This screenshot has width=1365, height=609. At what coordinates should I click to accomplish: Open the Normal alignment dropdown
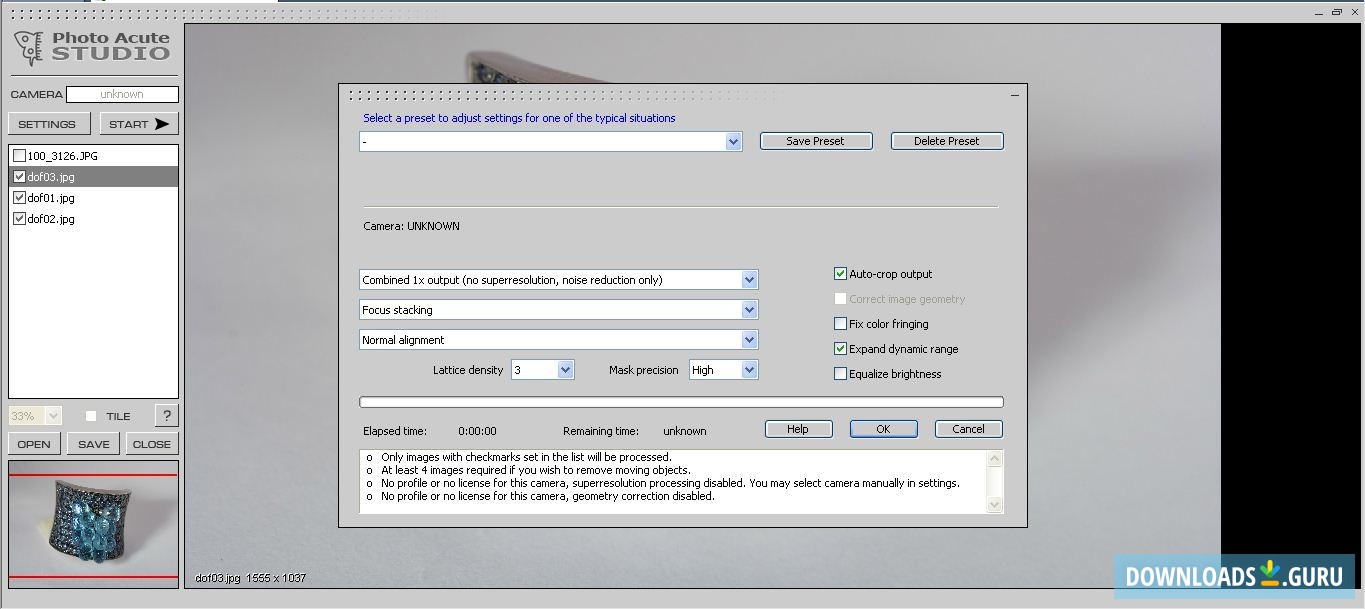pos(749,340)
